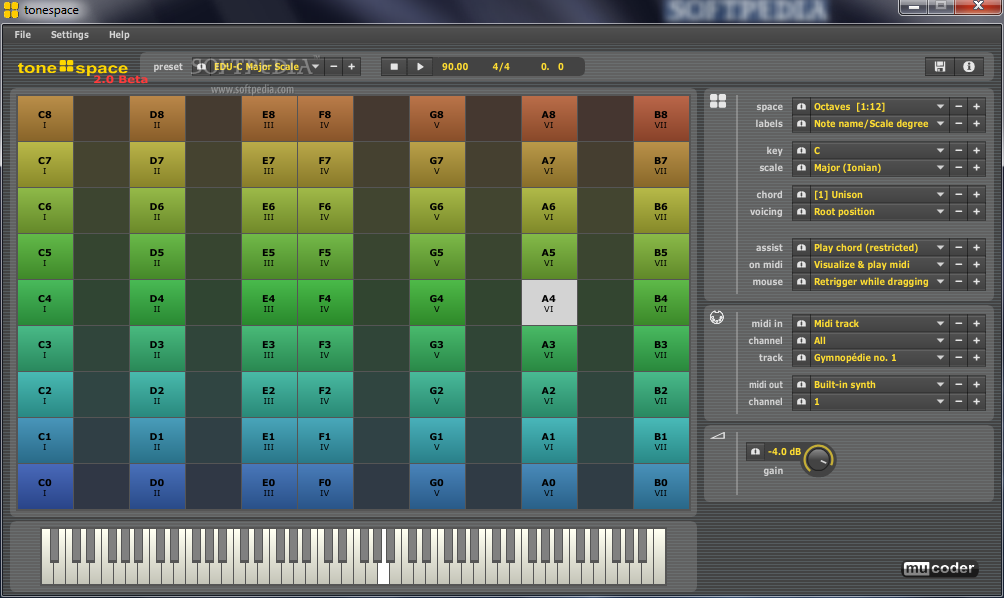Open the mouse dropdown Retrigger while dragging

pos(878,282)
